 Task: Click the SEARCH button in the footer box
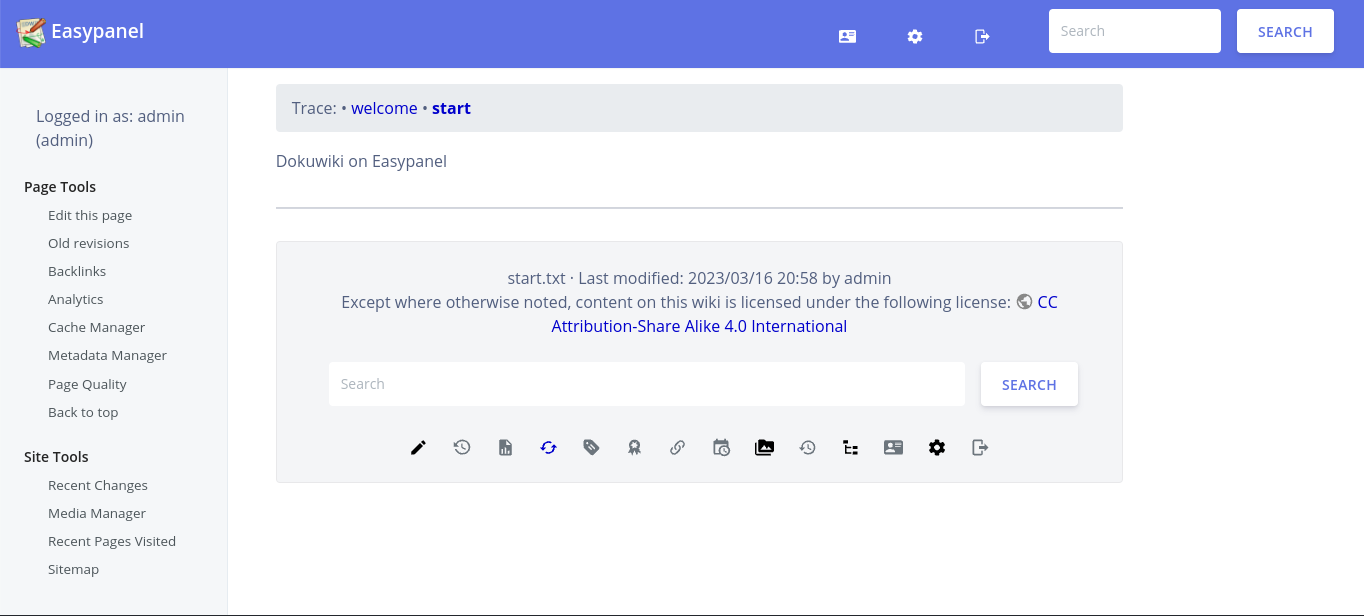tap(1029, 384)
